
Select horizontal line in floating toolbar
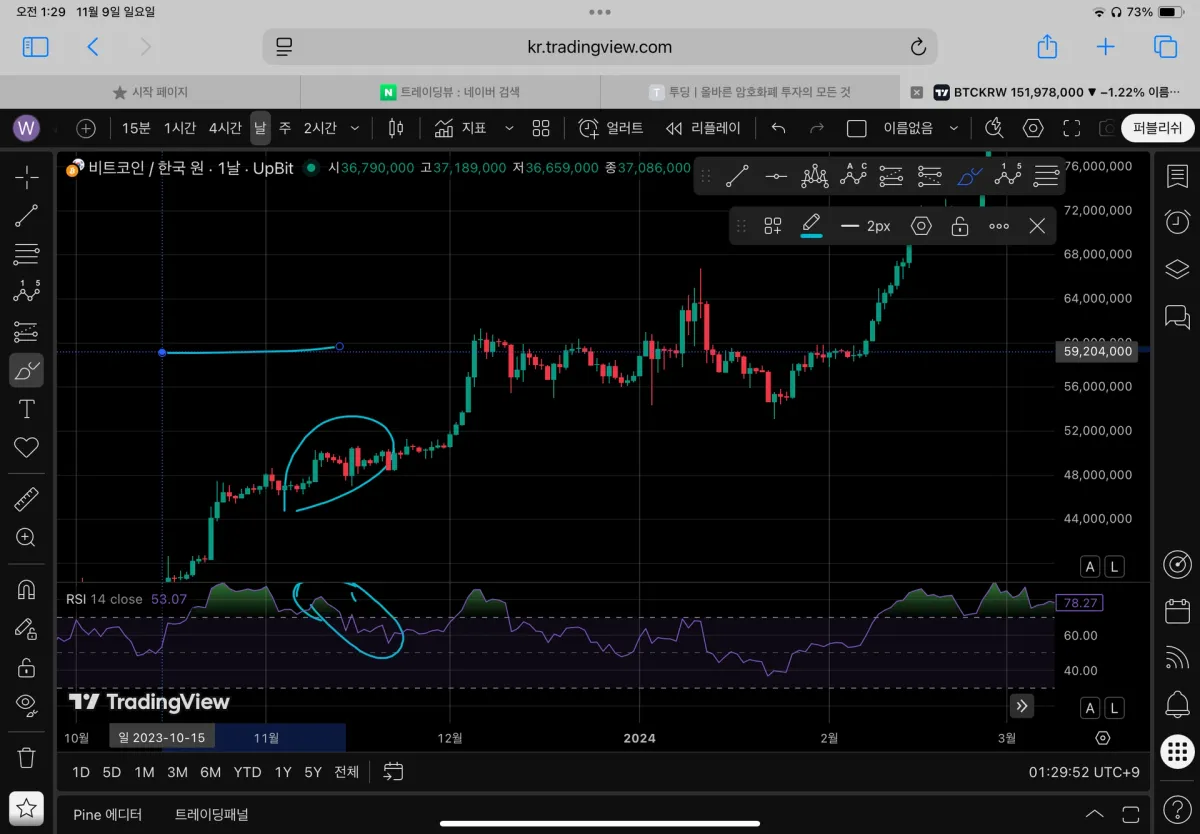pyautogui.click(x=776, y=177)
